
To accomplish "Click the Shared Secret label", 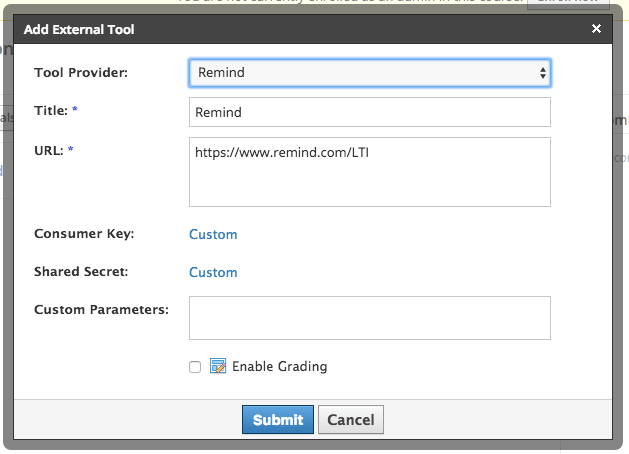I will coord(81,272).
